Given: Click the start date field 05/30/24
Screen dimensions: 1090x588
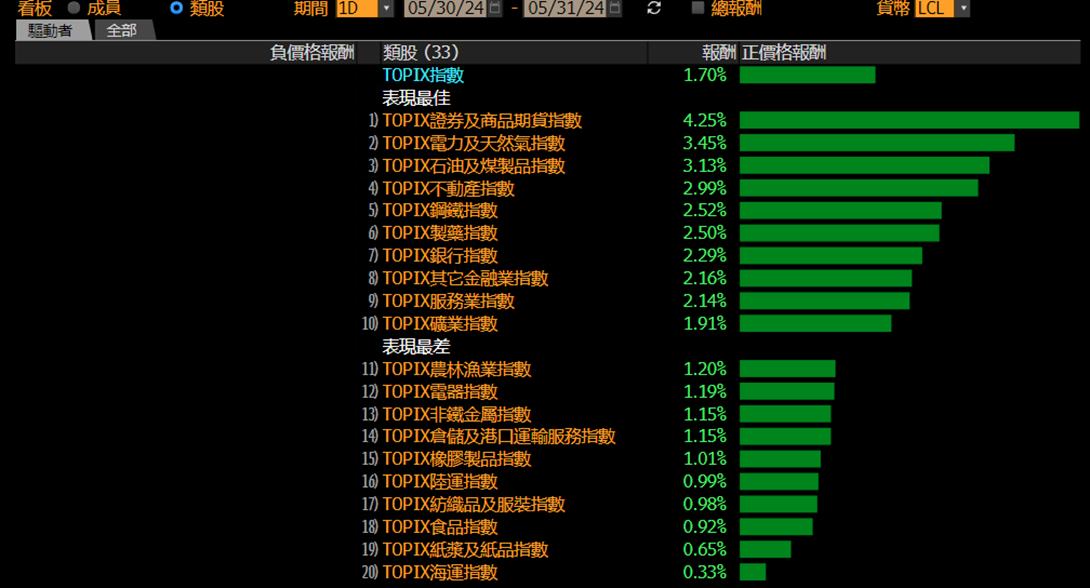Looking at the screenshot, I should (445, 8).
